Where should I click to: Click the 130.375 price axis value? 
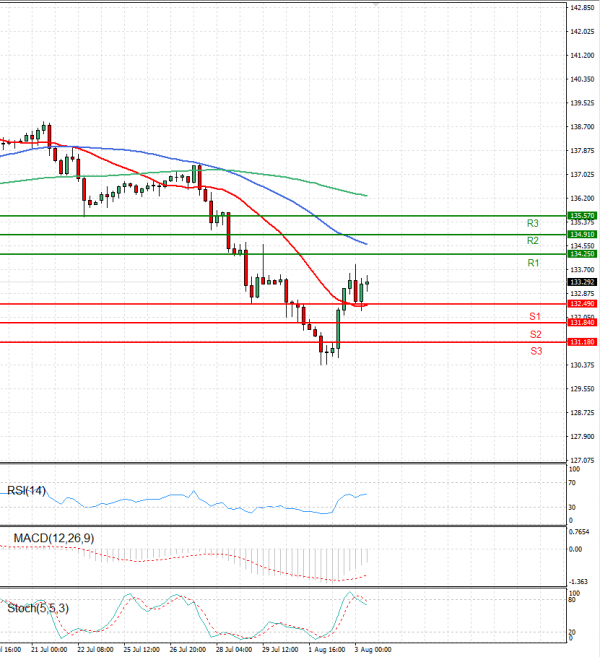(582, 365)
